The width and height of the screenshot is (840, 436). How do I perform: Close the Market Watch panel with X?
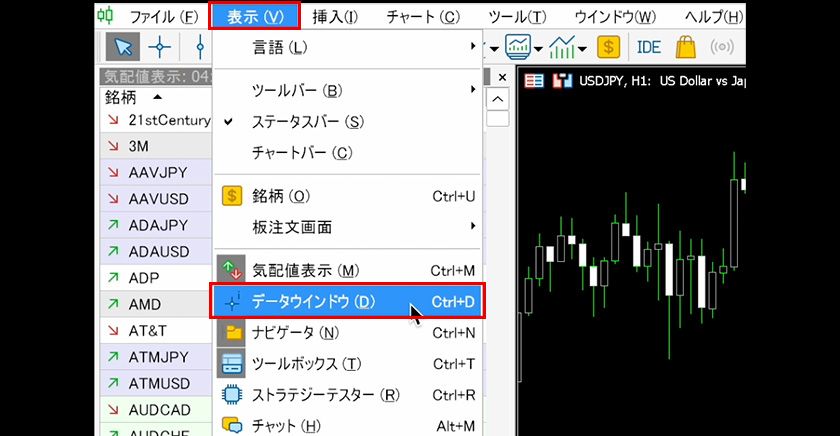tap(501, 77)
